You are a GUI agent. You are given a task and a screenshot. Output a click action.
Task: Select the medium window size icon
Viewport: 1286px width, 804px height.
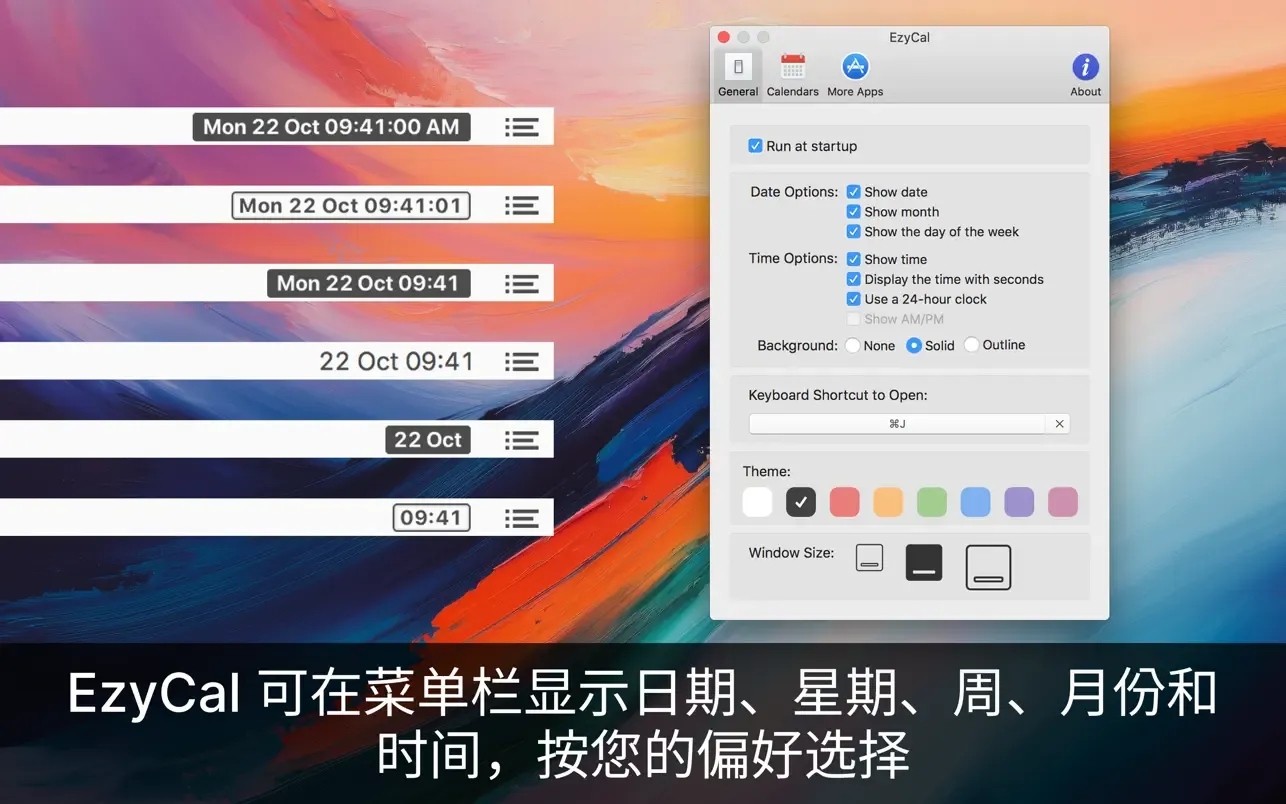click(924, 562)
